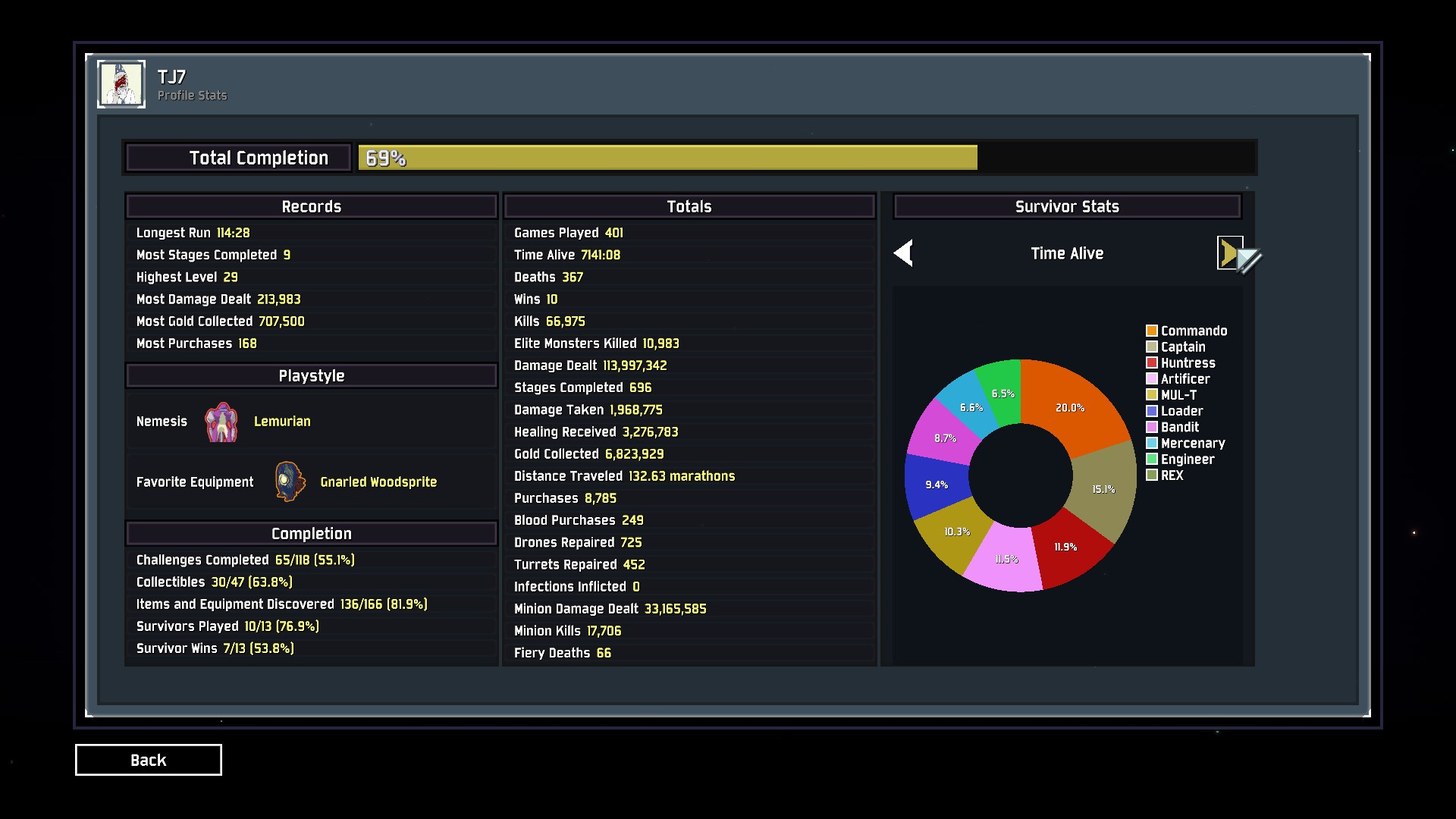Click the Survivor Stats header
1456x819 pixels.
tap(1066, 206)
